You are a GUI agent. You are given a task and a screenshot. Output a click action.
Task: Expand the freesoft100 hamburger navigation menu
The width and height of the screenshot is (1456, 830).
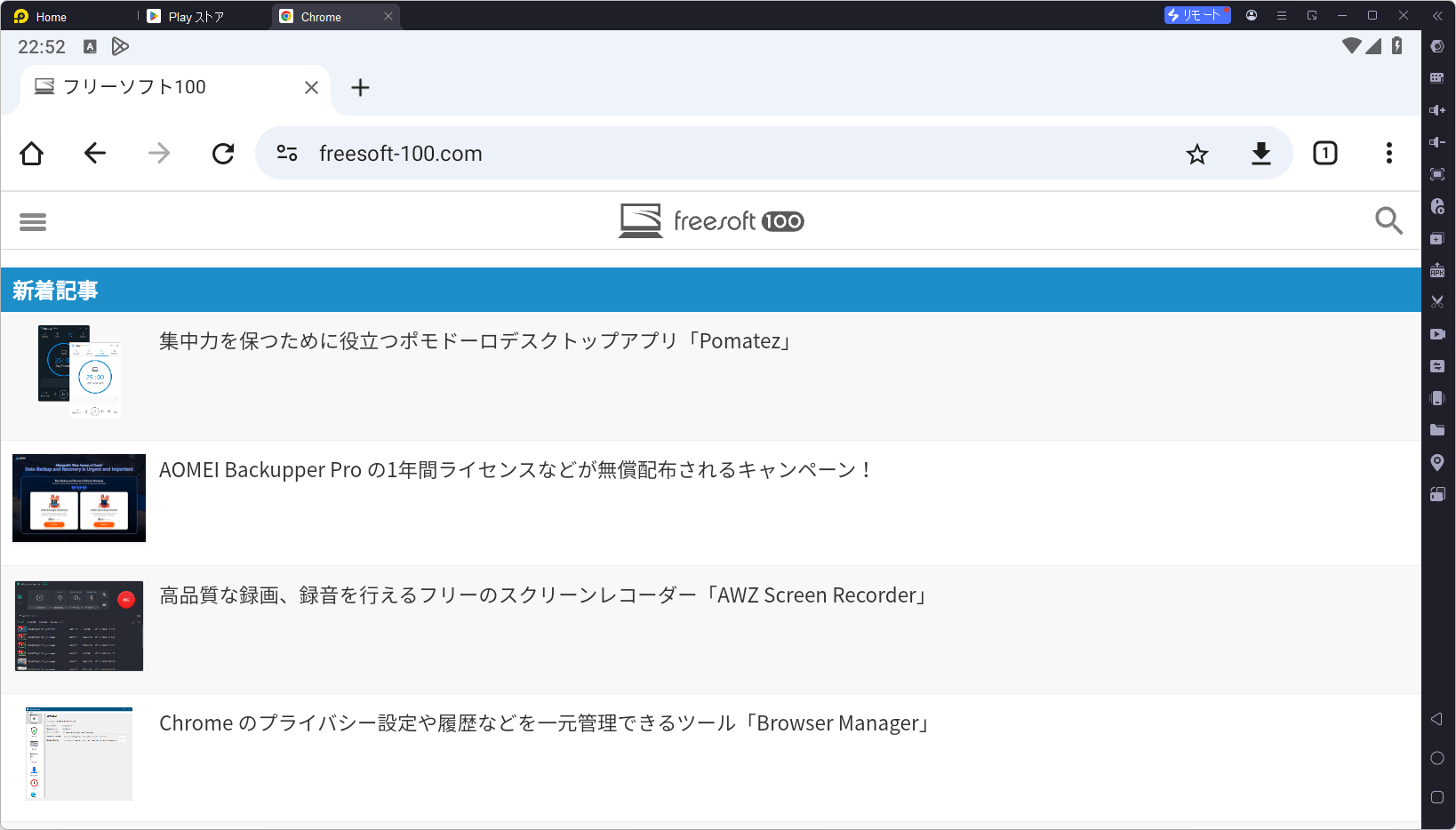33,220
